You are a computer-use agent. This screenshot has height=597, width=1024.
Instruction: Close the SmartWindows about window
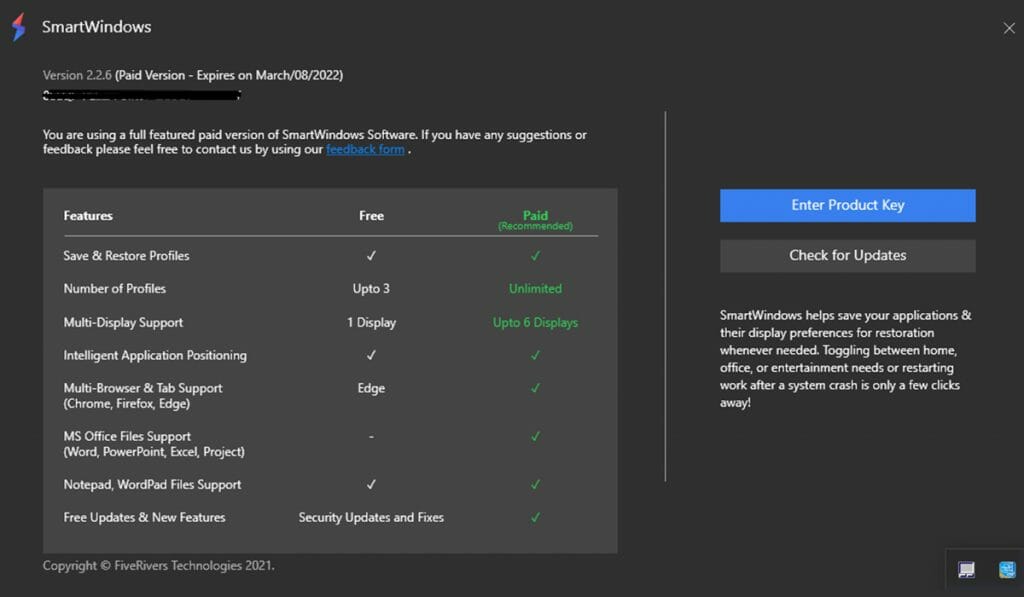tap(1008, 29)
